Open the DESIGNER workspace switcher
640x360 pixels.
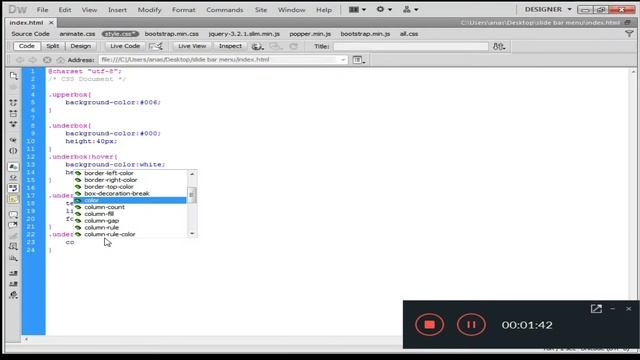pos(548,9)
